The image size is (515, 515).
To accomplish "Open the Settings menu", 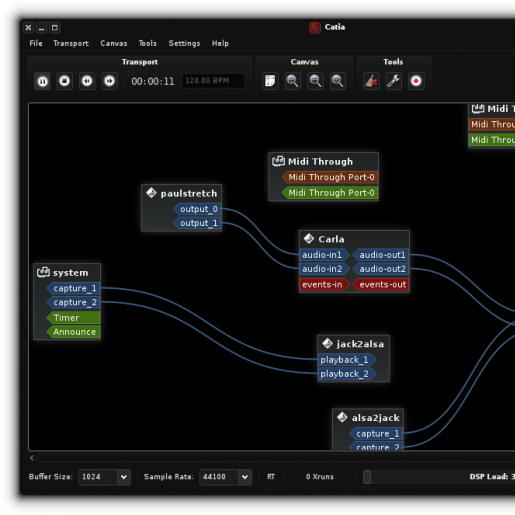I will click(x=184, y=43).
